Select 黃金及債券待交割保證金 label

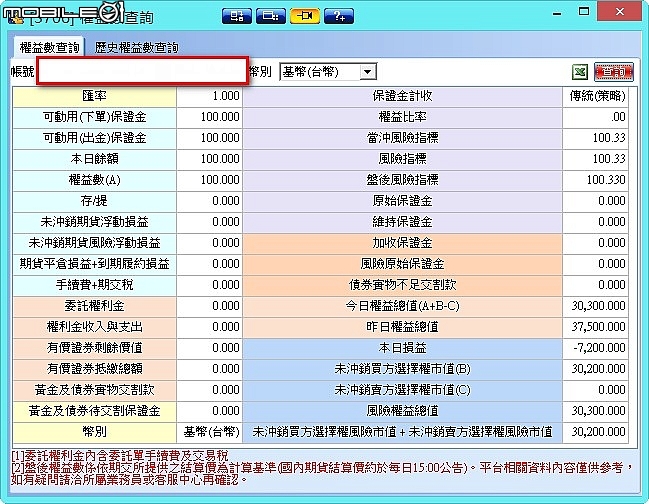coord(95,412)
